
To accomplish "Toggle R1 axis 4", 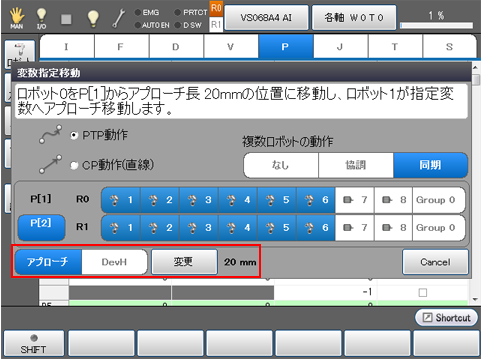I will [x=238, y=228].
